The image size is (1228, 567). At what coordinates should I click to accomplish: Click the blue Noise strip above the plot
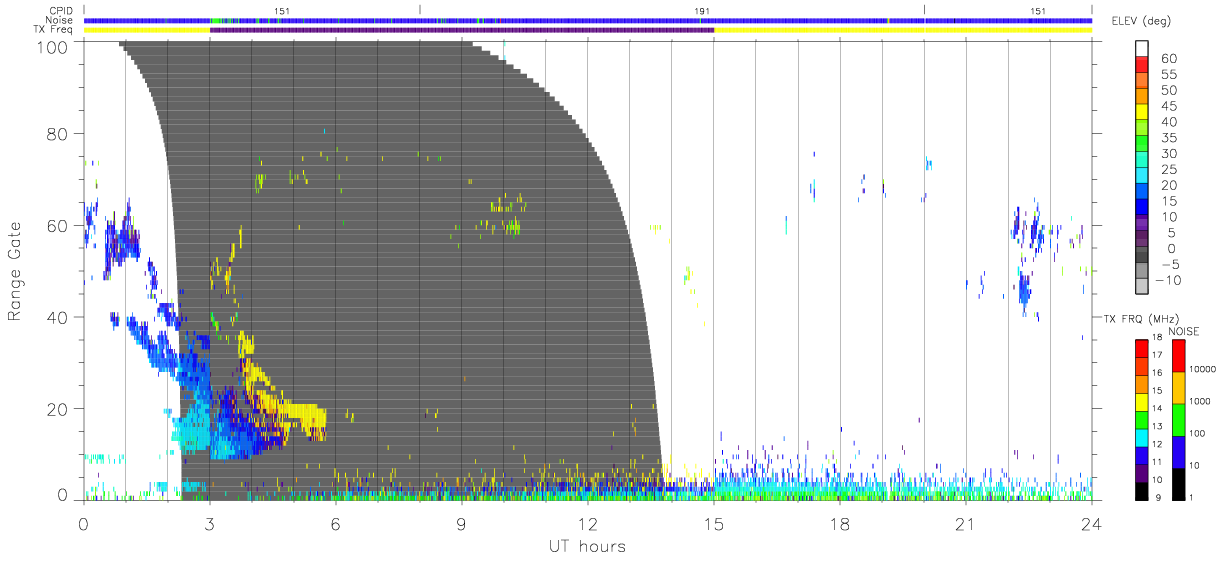[x=588, y=20]
